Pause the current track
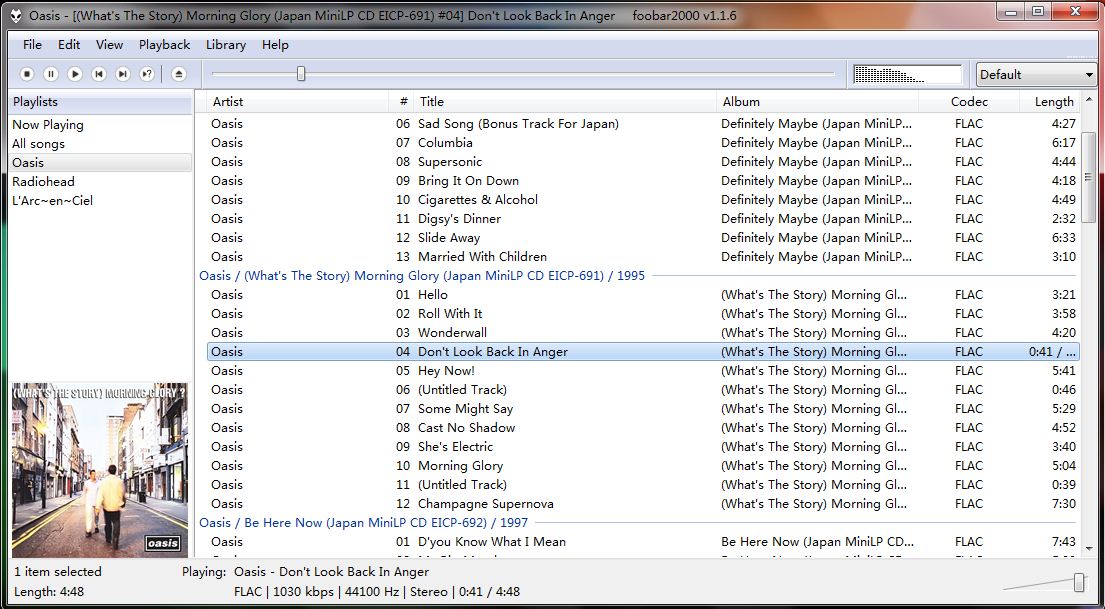1105x609 pixels. click(51, 74)
